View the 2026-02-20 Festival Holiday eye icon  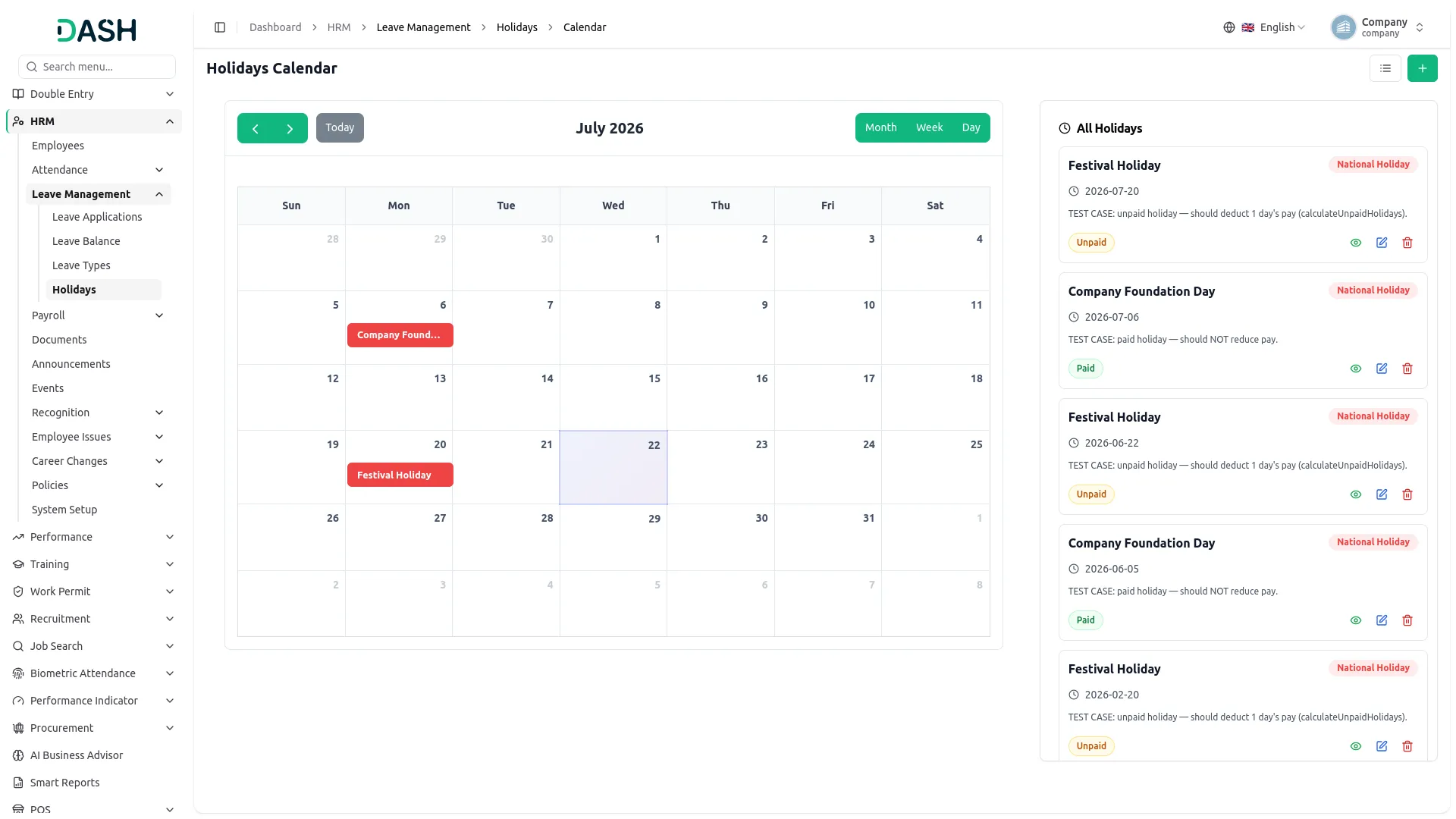coord(1356,746)
